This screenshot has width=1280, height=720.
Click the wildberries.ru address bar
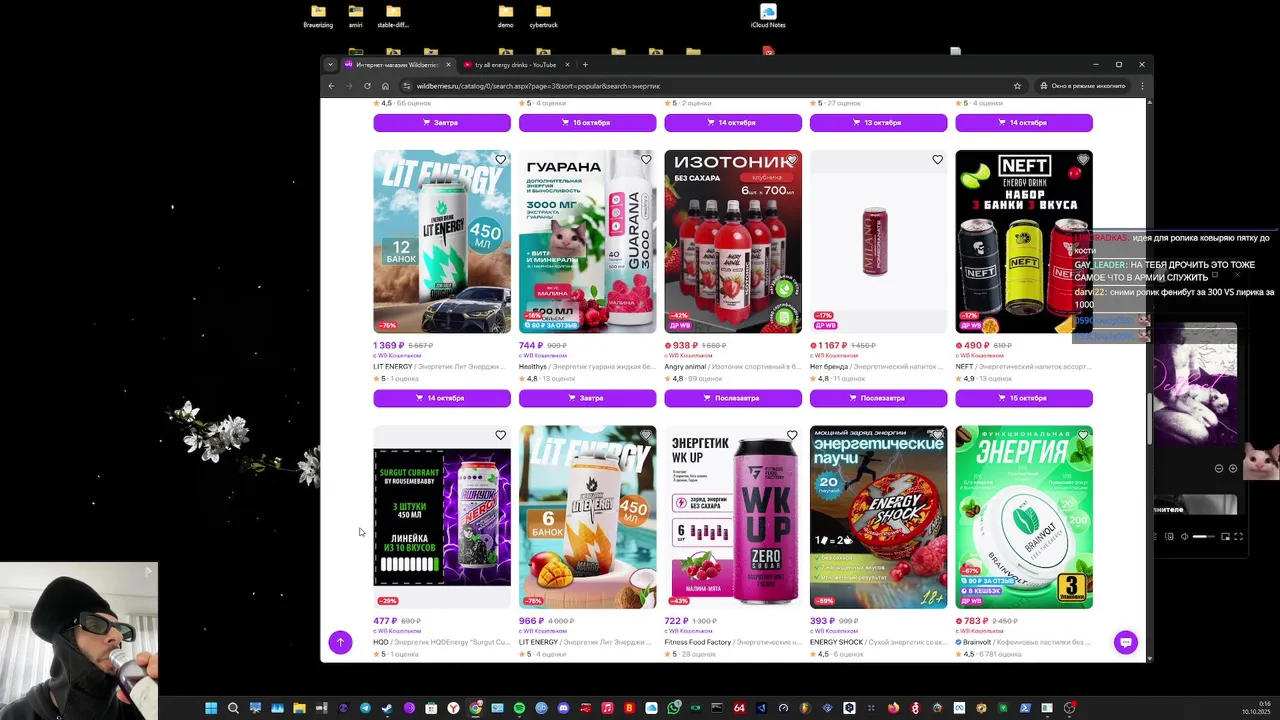[713, 86]
